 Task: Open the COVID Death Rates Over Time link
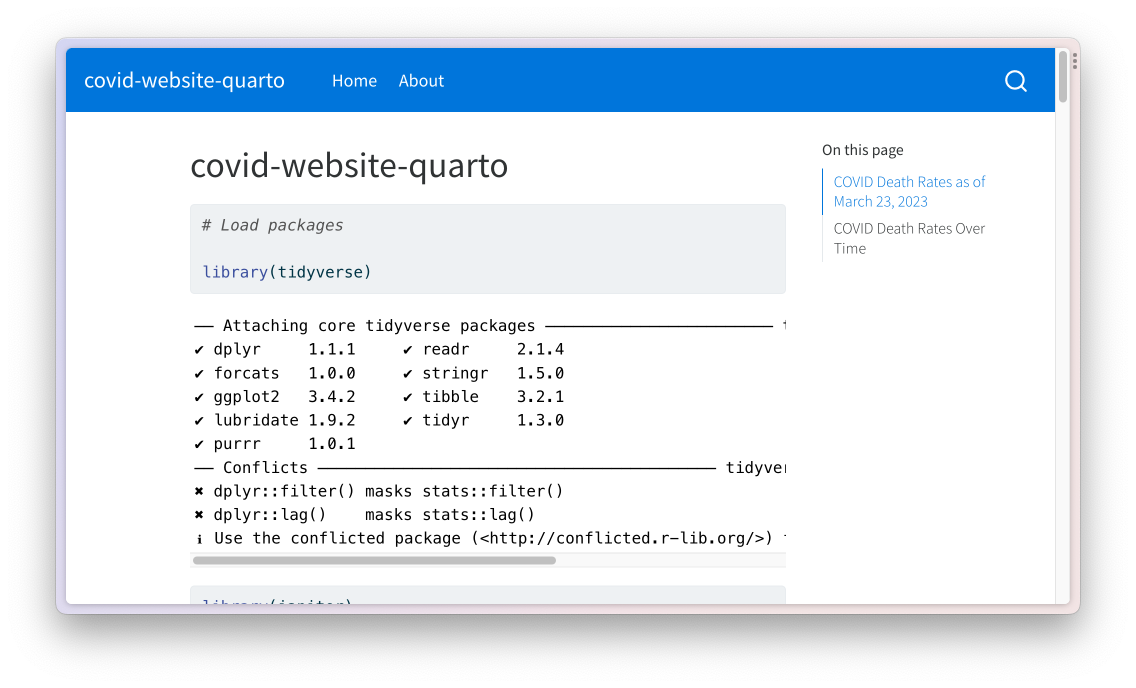[909, 238]
